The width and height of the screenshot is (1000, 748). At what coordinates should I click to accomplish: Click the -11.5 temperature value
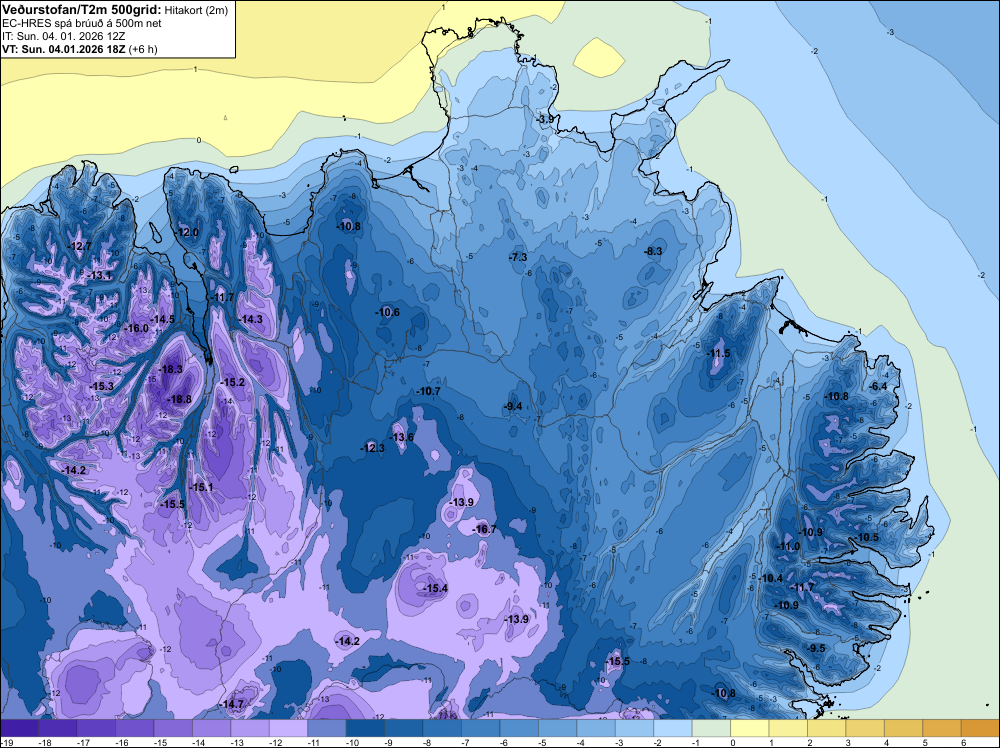tap(718, 353)
